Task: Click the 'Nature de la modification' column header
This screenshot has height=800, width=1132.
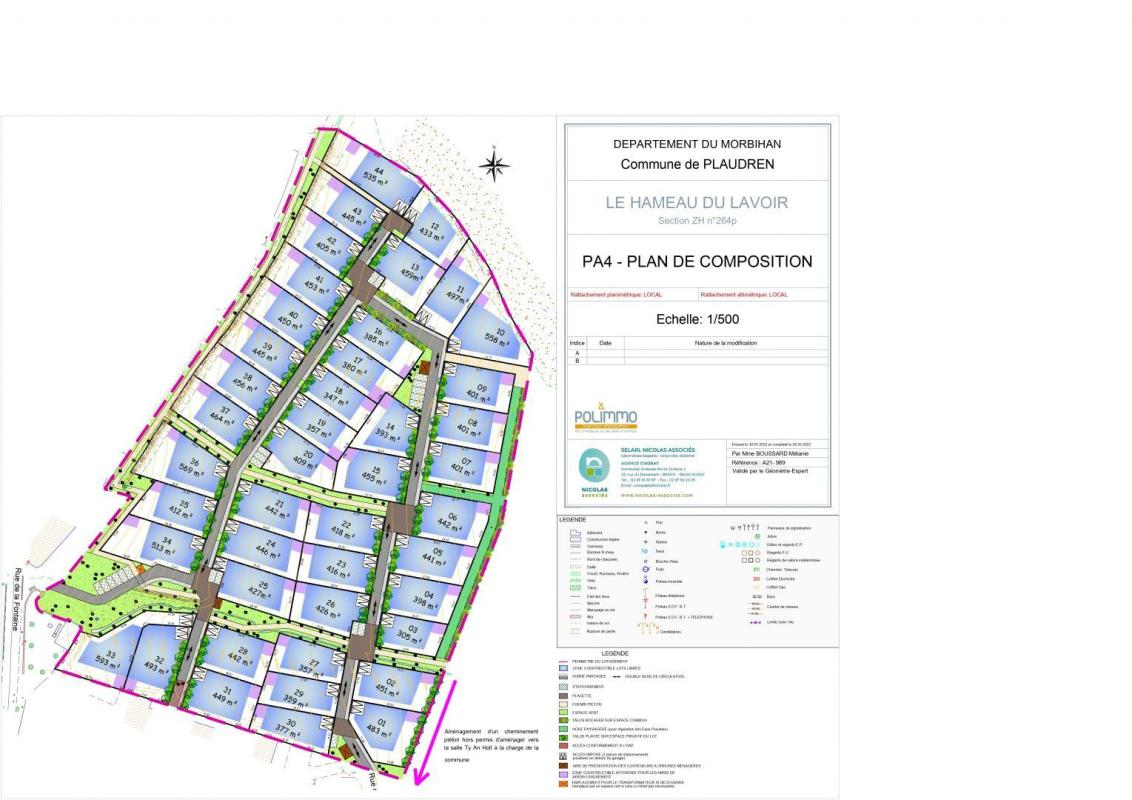Action: (726, 343)
